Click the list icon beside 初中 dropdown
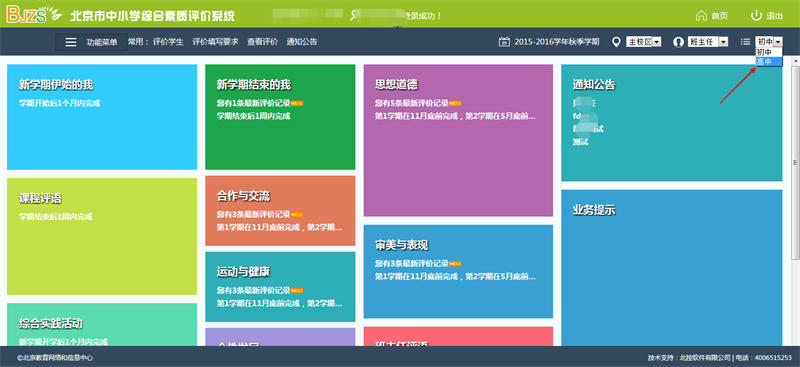Screen dimensions: 800x367 pos(745,42)
